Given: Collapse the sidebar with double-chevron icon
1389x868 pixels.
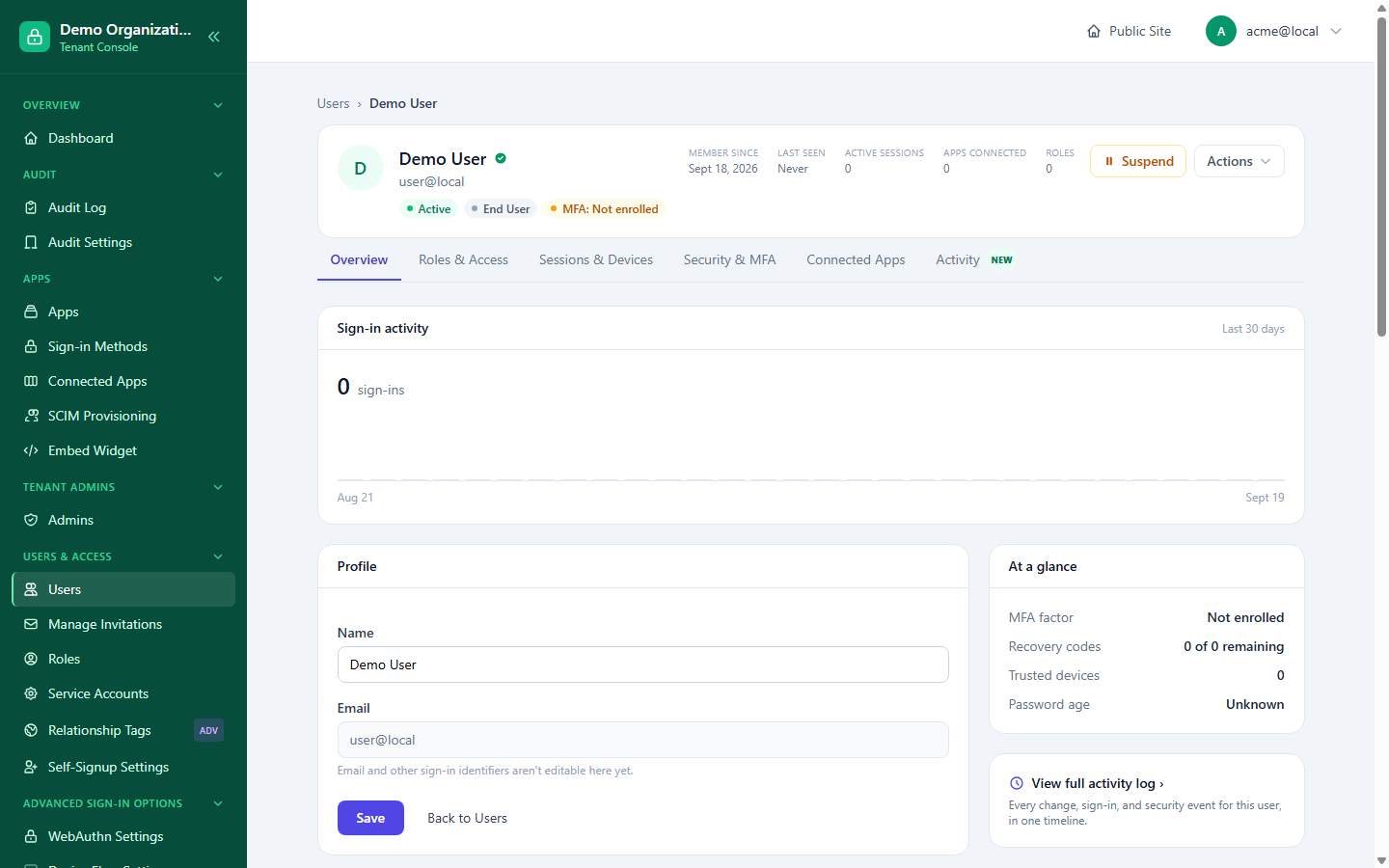Looking at the screenshot, I should [x=214, y=37].
